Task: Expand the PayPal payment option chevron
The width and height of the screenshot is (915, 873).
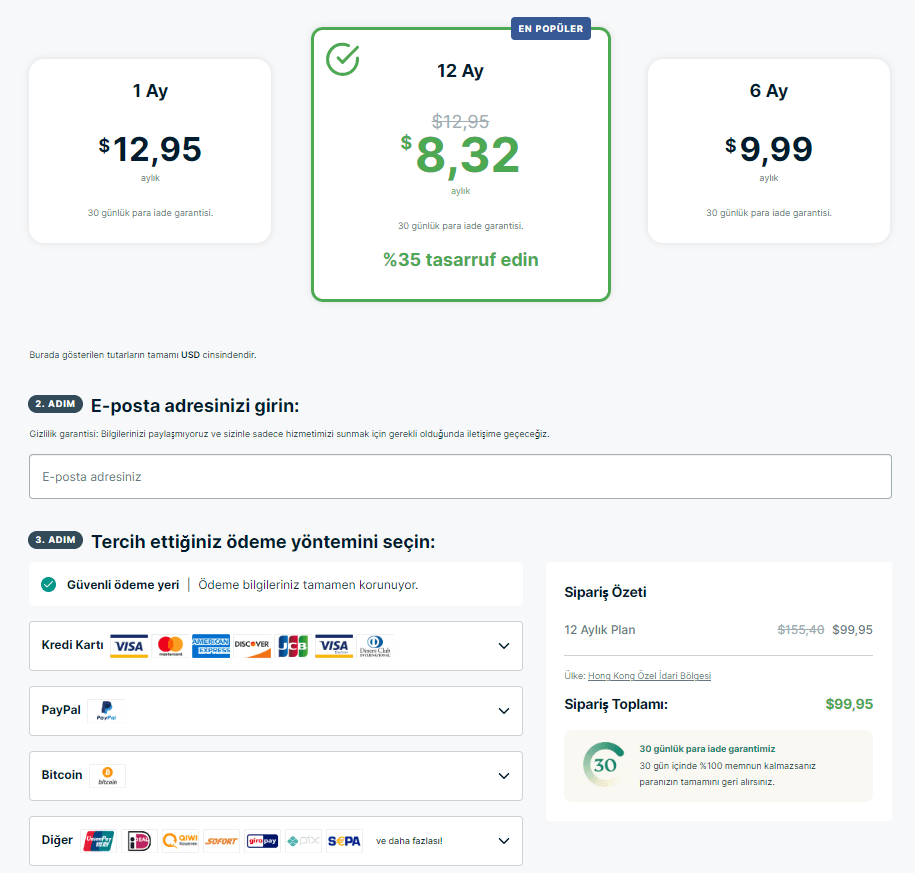Action: pyautogui.click(x=503, y=711)
